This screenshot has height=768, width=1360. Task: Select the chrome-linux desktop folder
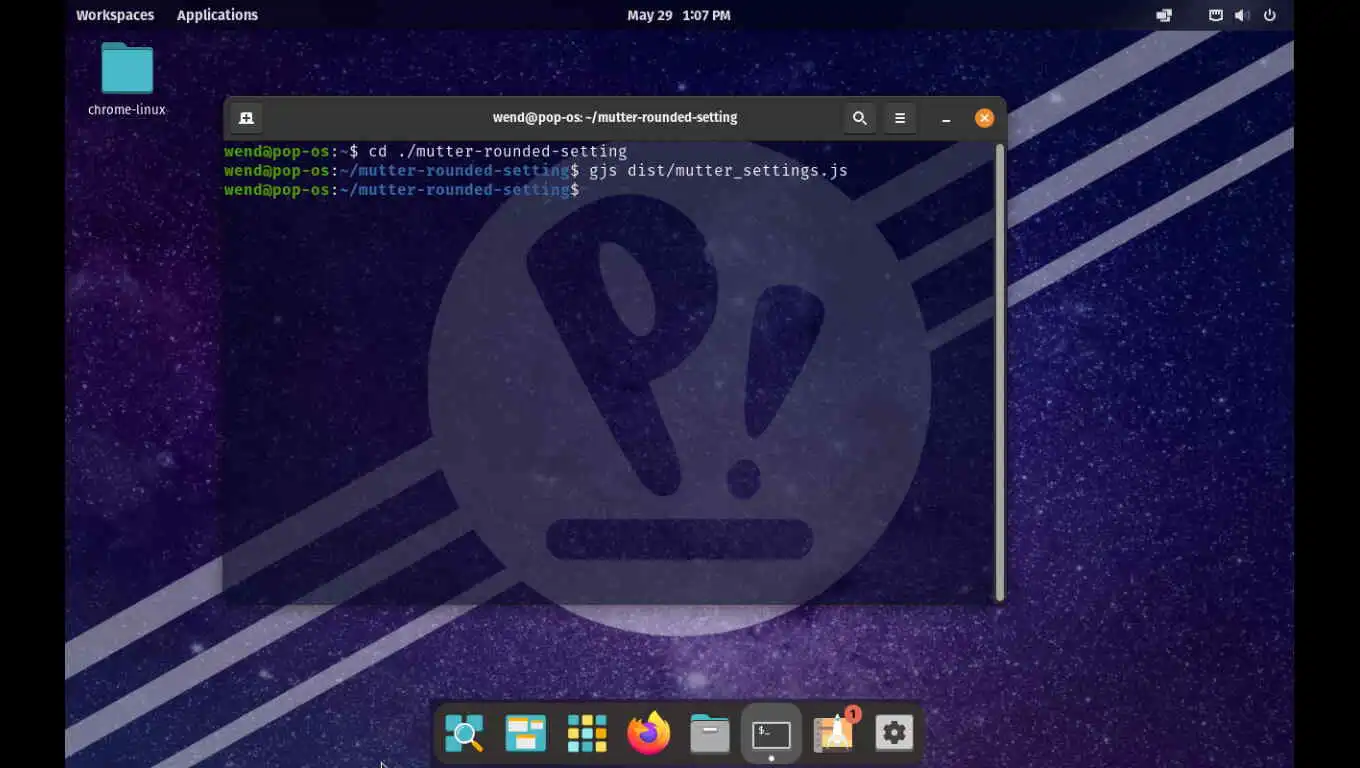tap(127, 79)
